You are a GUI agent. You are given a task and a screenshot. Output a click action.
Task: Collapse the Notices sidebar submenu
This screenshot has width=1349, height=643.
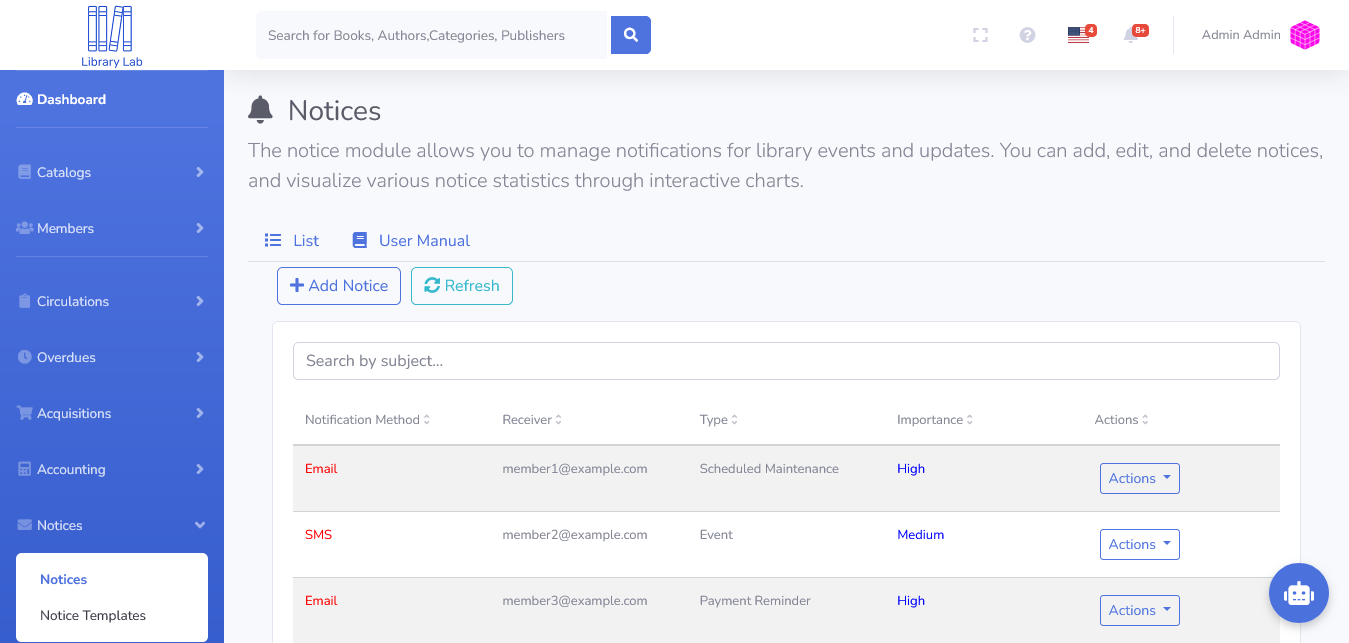(60, 525)
